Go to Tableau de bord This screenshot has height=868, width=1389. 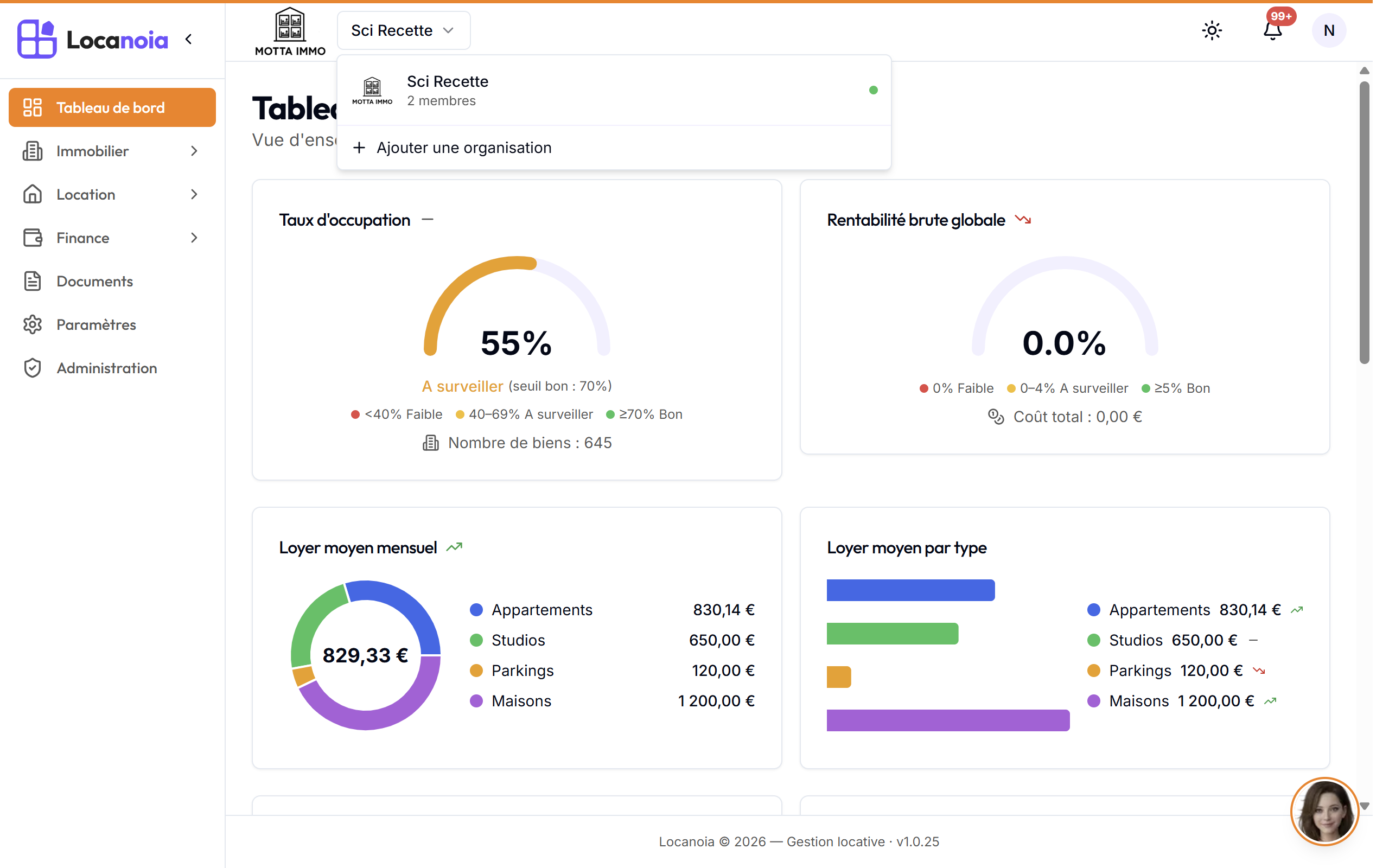click(112, 107)
